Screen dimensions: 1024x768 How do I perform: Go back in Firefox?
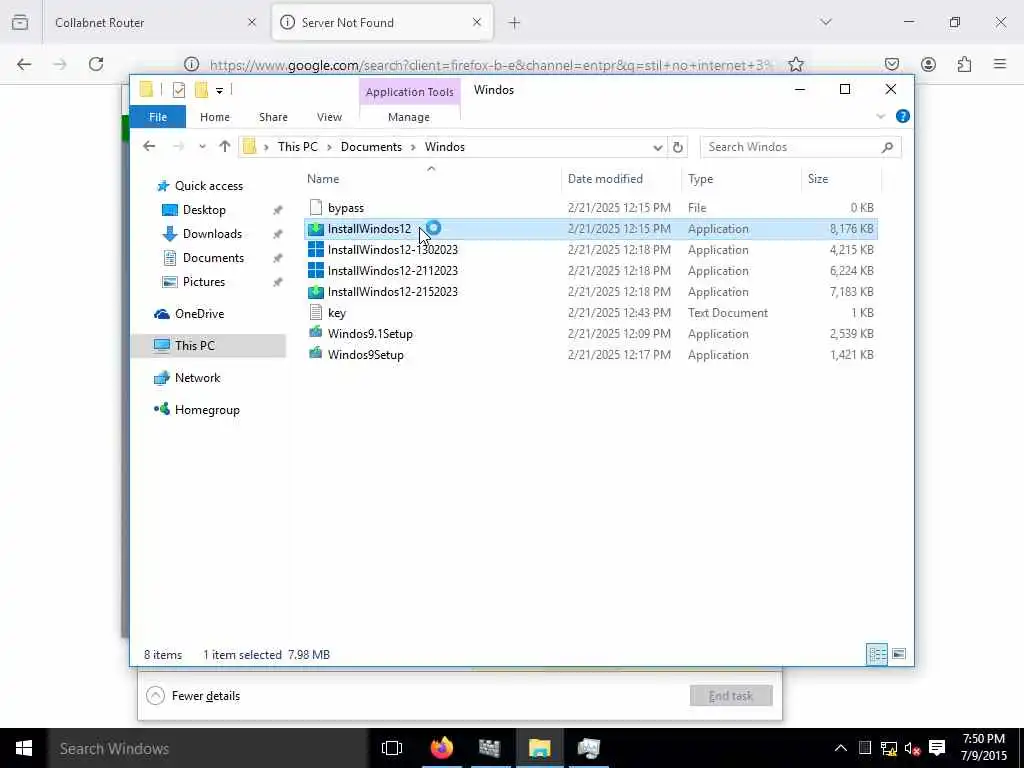(24, 64)
